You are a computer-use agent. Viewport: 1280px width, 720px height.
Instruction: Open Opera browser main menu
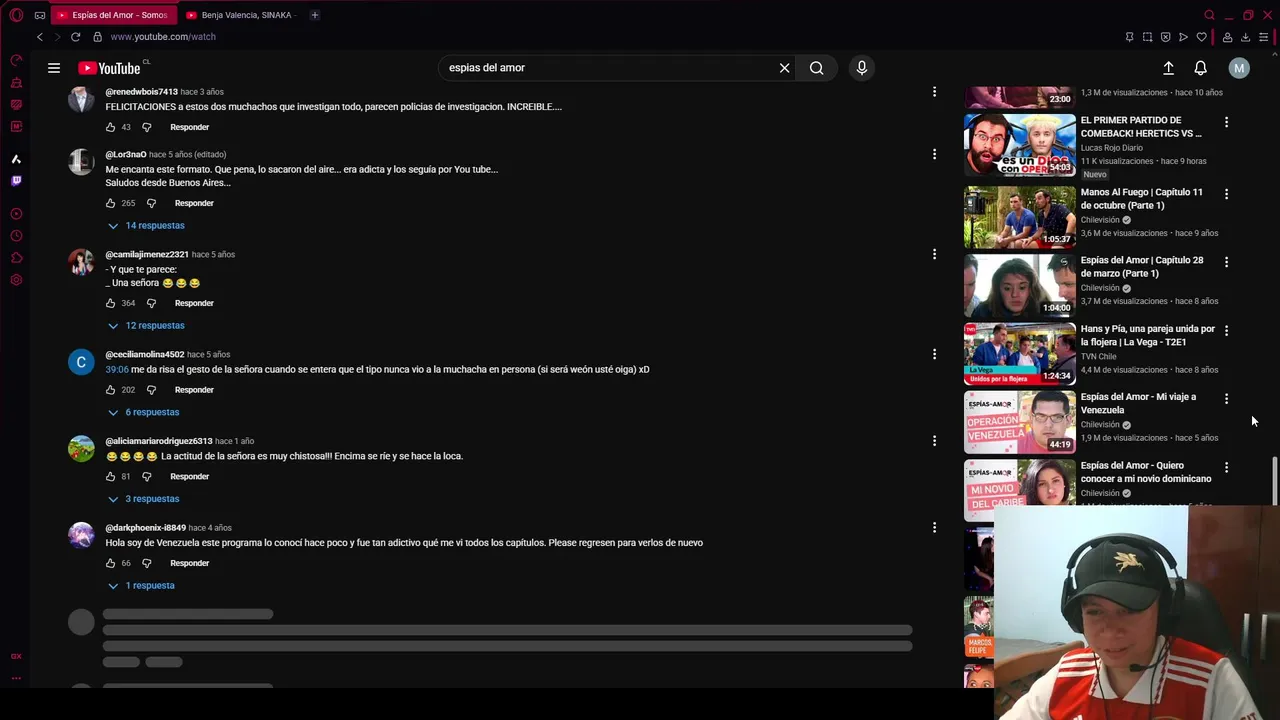click(x=16, y=15)
